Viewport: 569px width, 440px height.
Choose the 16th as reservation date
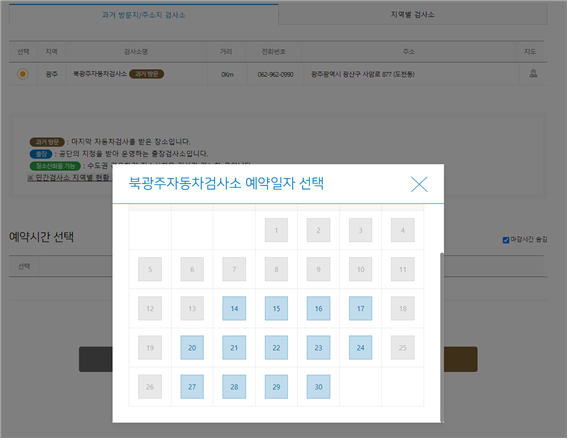click(319, 309)
